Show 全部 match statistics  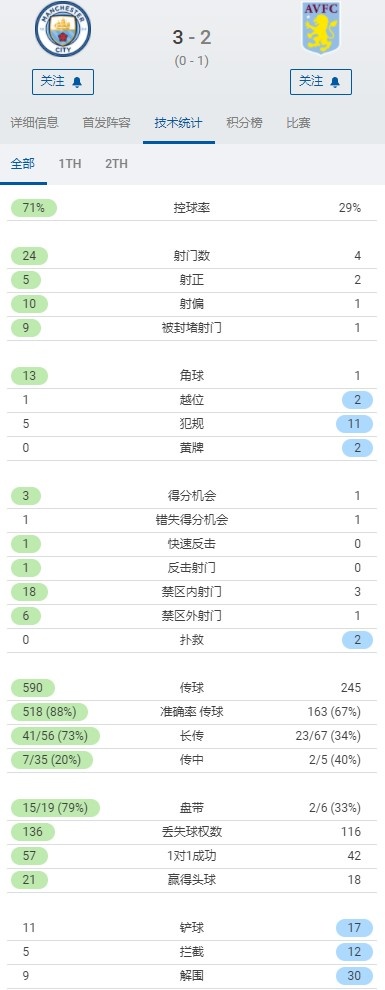(23, 164)
